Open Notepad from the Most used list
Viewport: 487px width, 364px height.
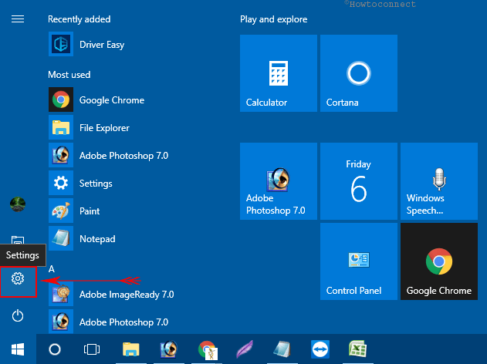(x=82, y=239)
